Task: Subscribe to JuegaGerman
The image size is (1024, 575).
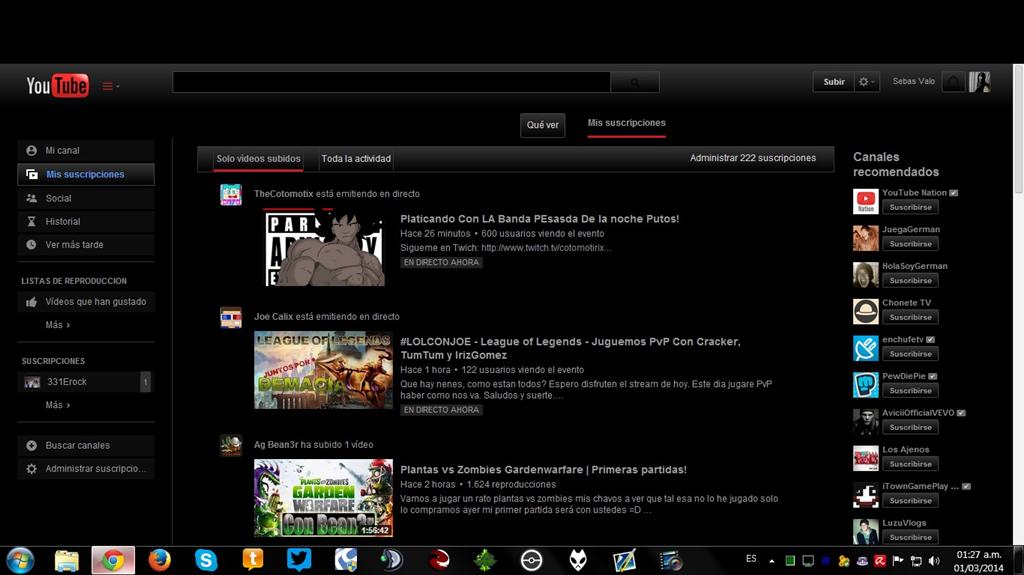Action: pyautogui.click(x=910, y=244)
